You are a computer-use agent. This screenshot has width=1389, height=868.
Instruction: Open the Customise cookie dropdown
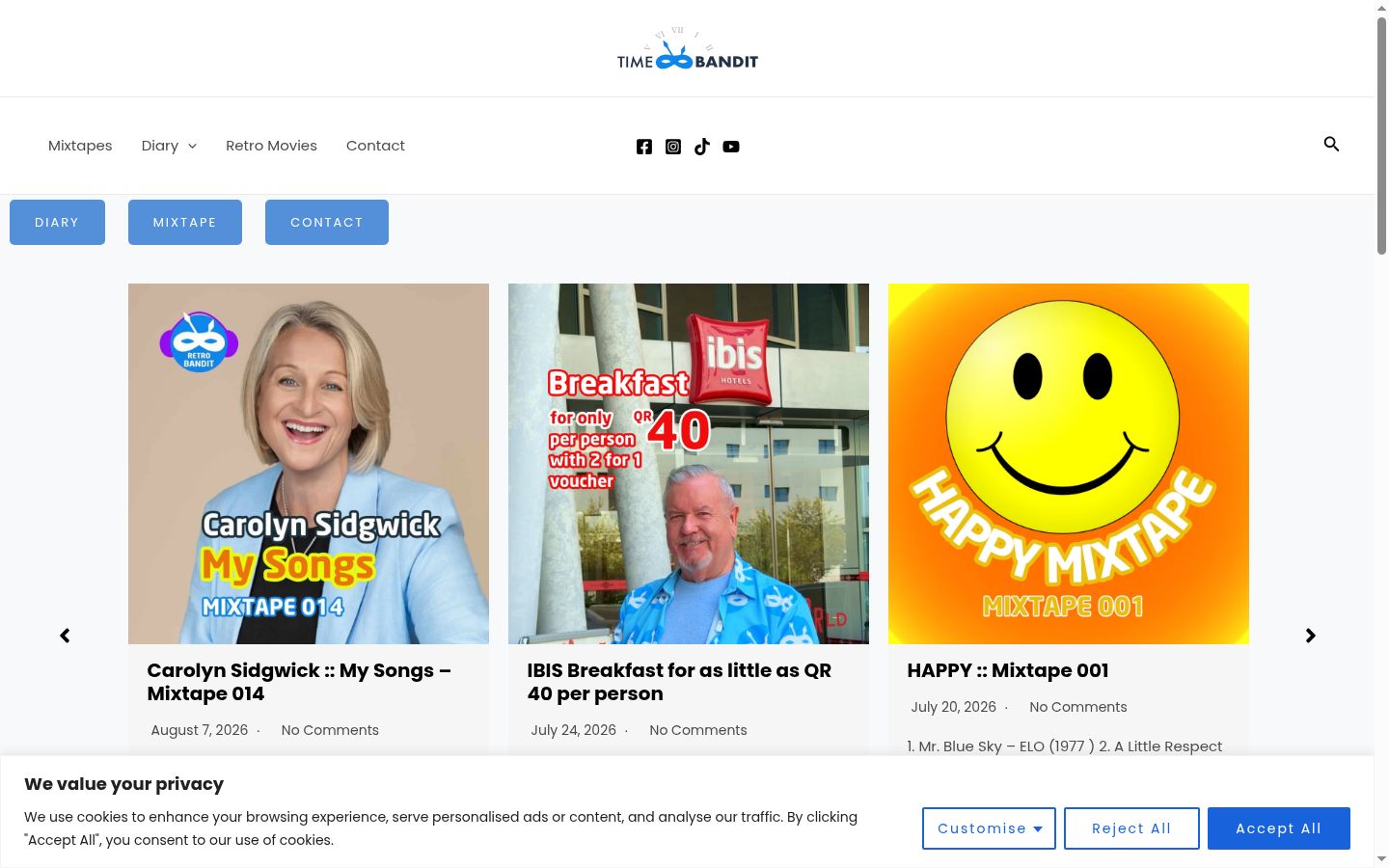tap(989, 828)
